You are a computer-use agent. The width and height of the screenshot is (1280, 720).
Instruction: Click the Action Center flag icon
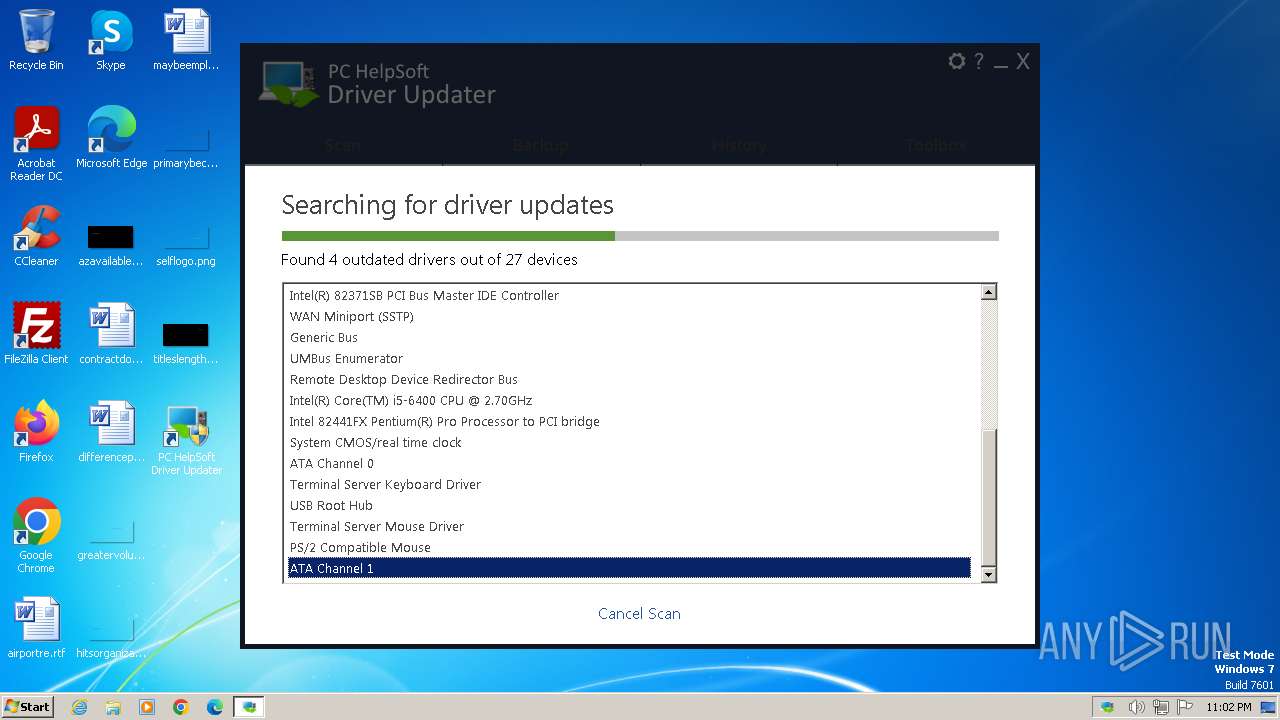[1185, 707]
